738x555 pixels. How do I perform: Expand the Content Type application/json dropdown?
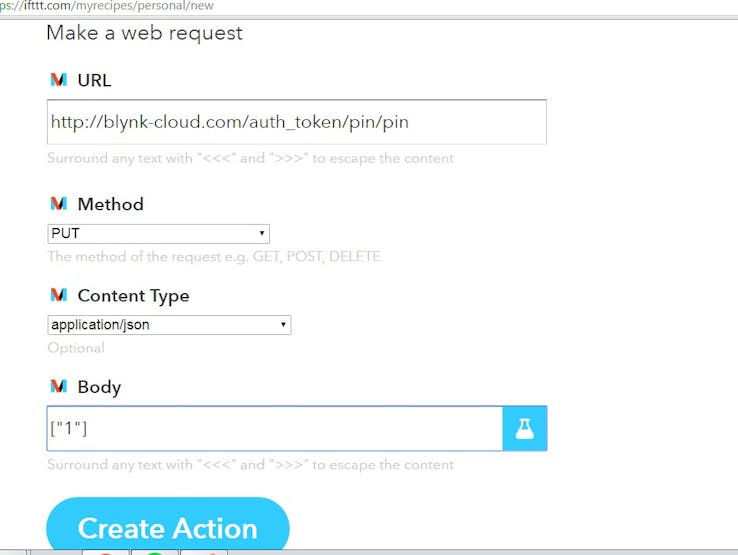[169, 325]
